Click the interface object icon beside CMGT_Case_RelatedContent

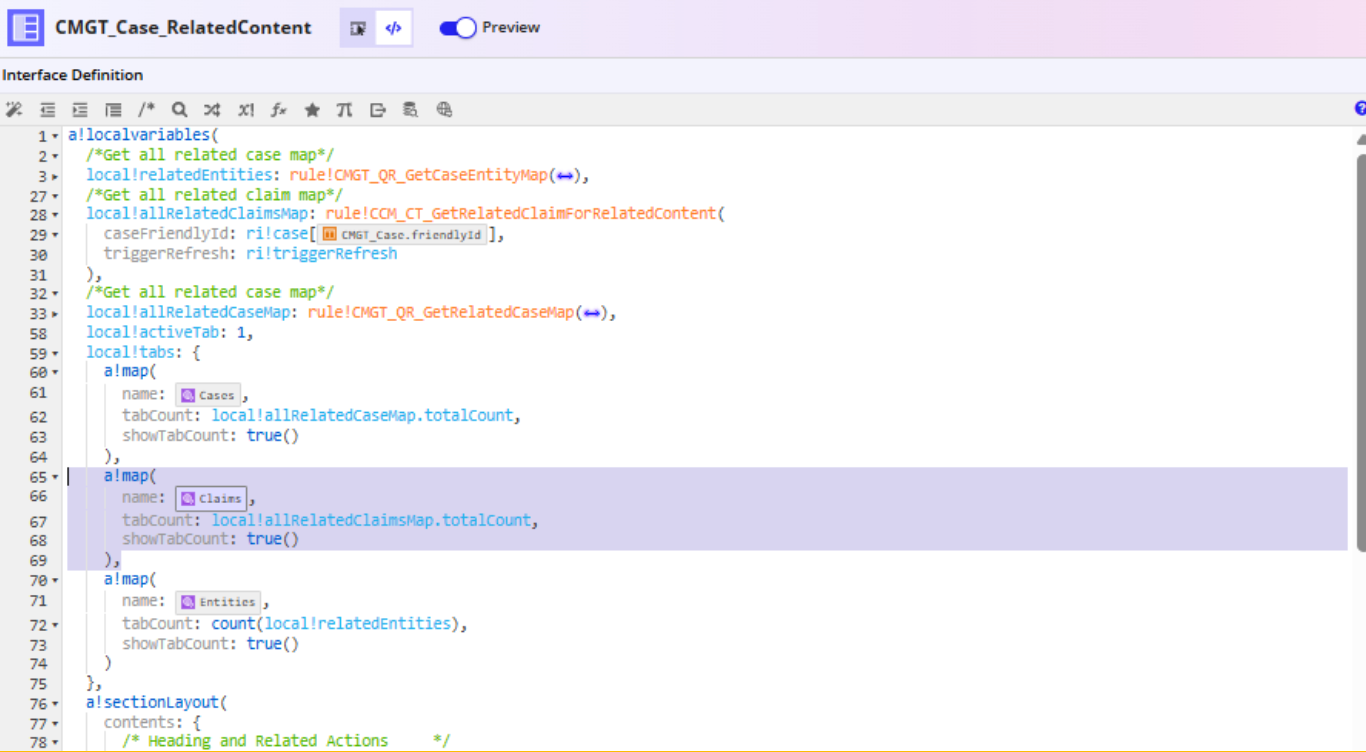pyautogui.click(x=25, y=28)
